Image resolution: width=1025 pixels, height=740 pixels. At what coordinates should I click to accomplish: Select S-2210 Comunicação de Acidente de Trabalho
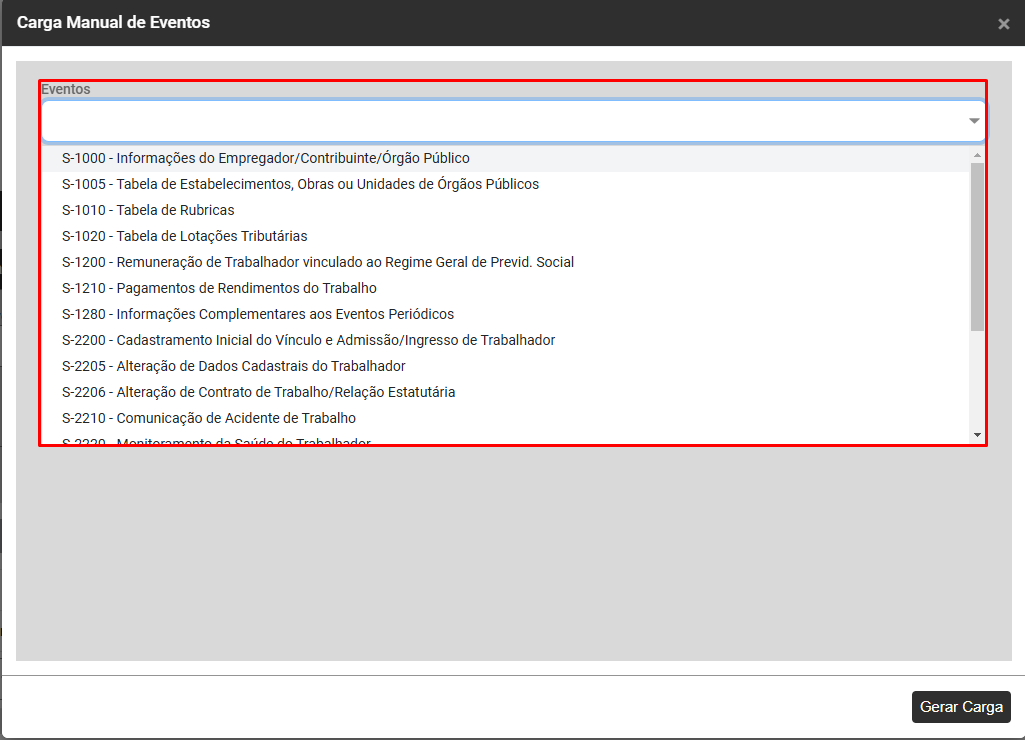208,418
